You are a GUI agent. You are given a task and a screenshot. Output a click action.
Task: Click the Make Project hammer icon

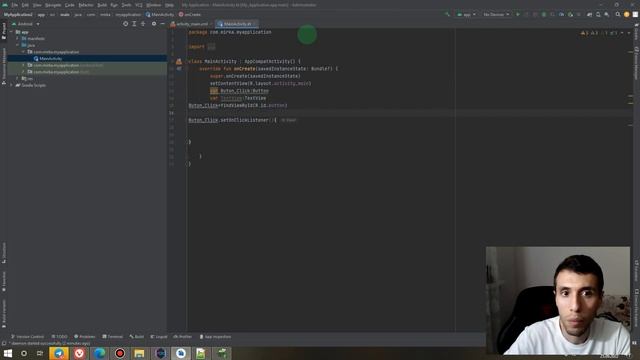pos(447,14)
